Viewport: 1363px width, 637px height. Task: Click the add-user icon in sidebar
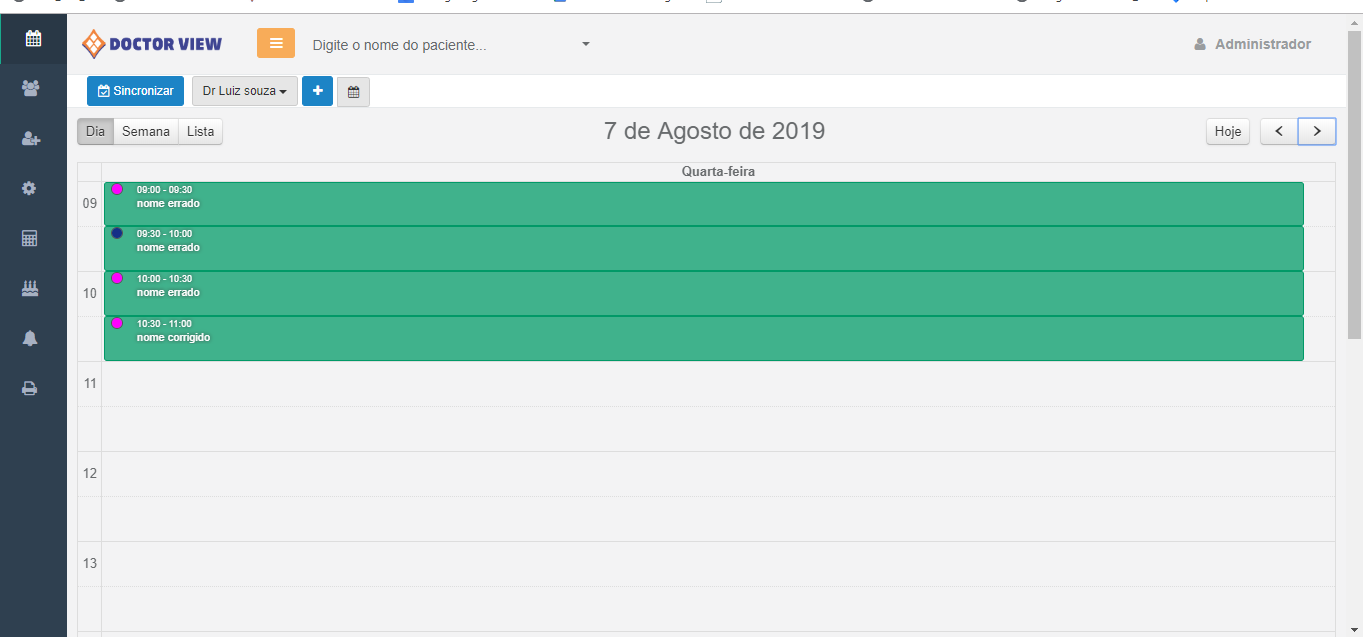(31, 139)
